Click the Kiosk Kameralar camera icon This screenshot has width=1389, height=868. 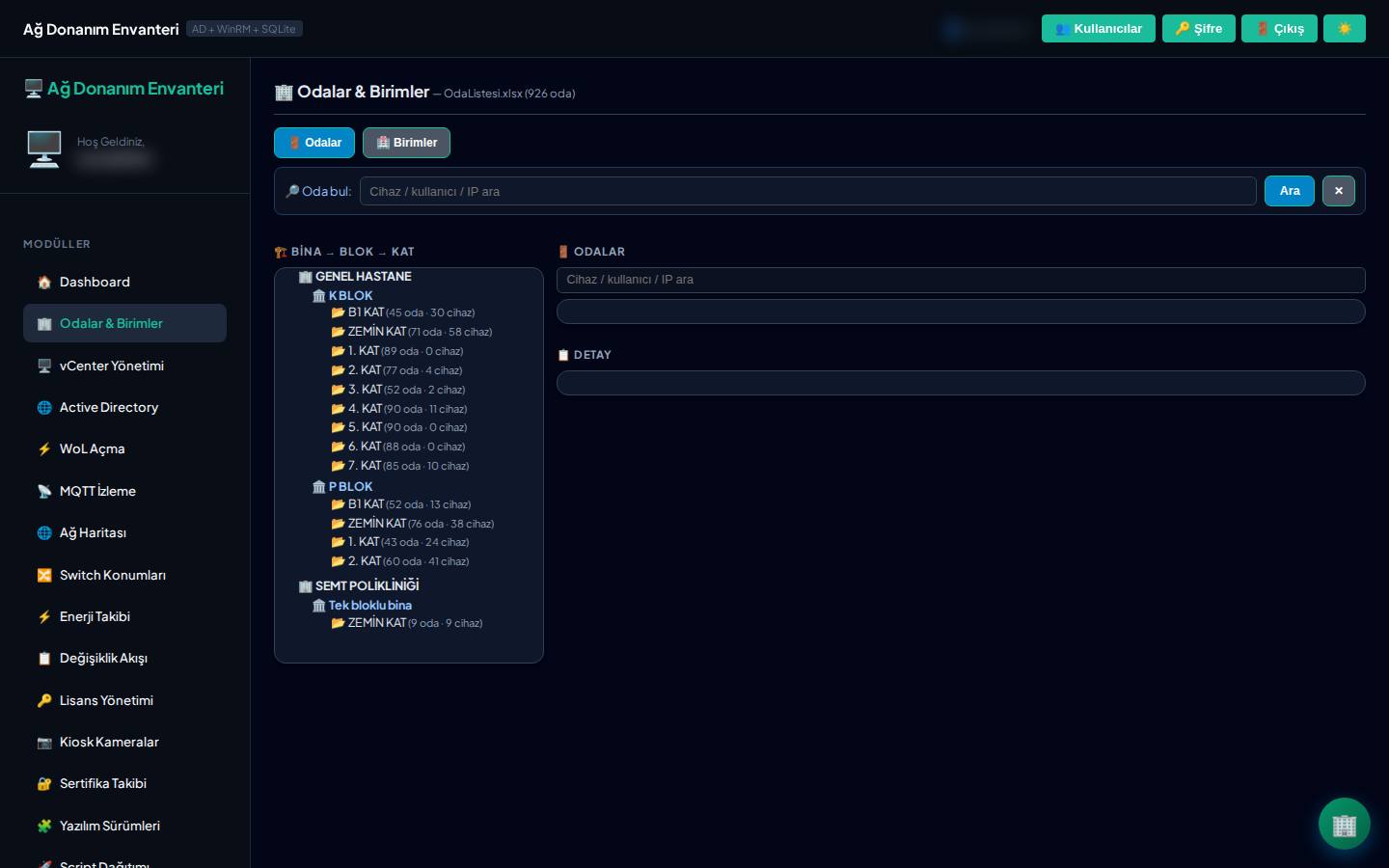tap(44, 743)
